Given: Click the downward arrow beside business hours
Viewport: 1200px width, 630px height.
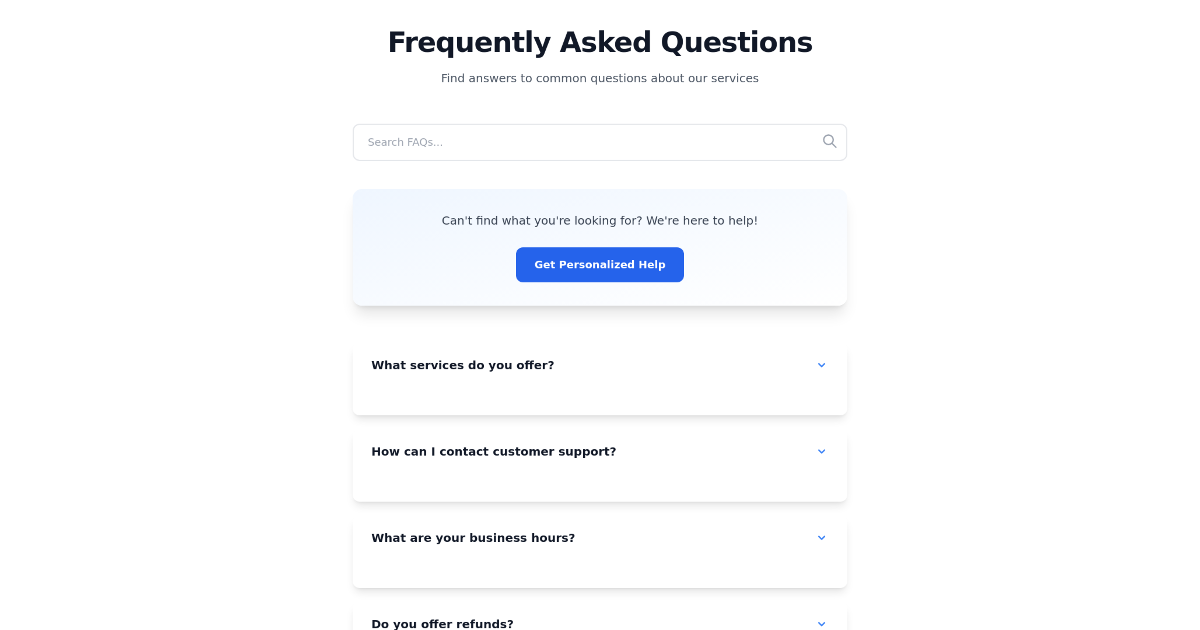Looking at the screenshot, I should click(x=821, y=537).
